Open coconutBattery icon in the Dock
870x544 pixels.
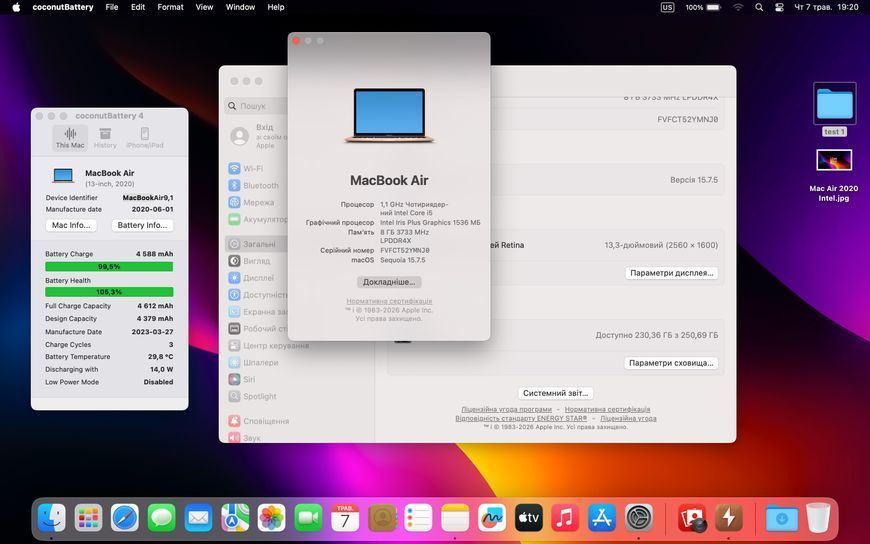coord(729,518)
